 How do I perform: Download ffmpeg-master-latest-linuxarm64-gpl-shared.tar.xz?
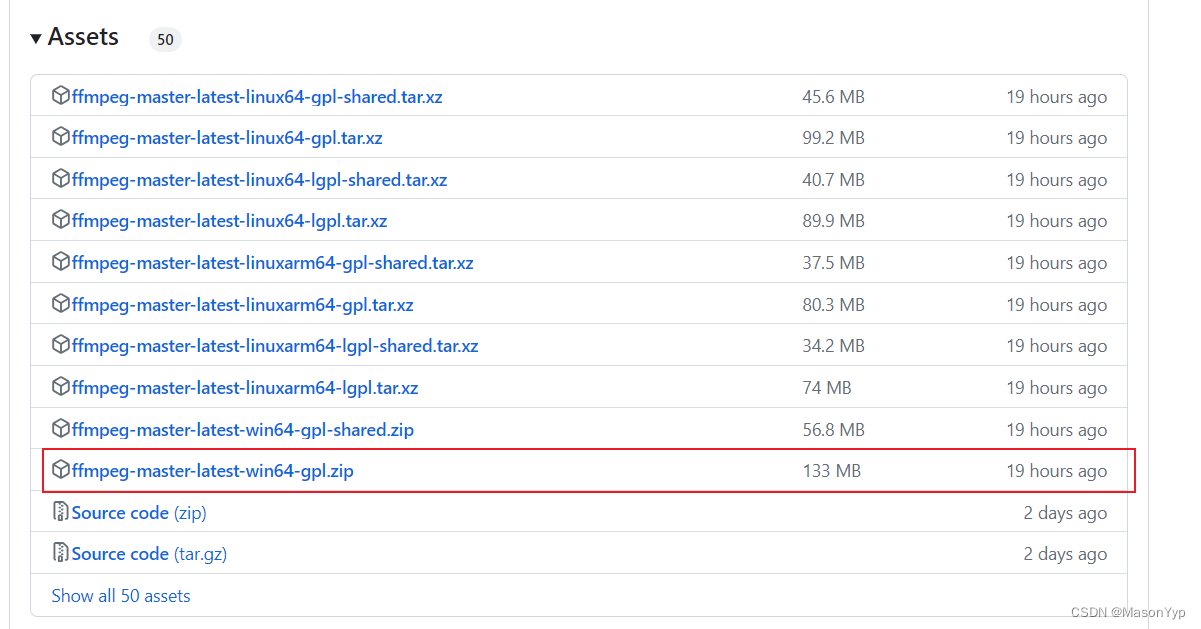click(x=272, y=263)
